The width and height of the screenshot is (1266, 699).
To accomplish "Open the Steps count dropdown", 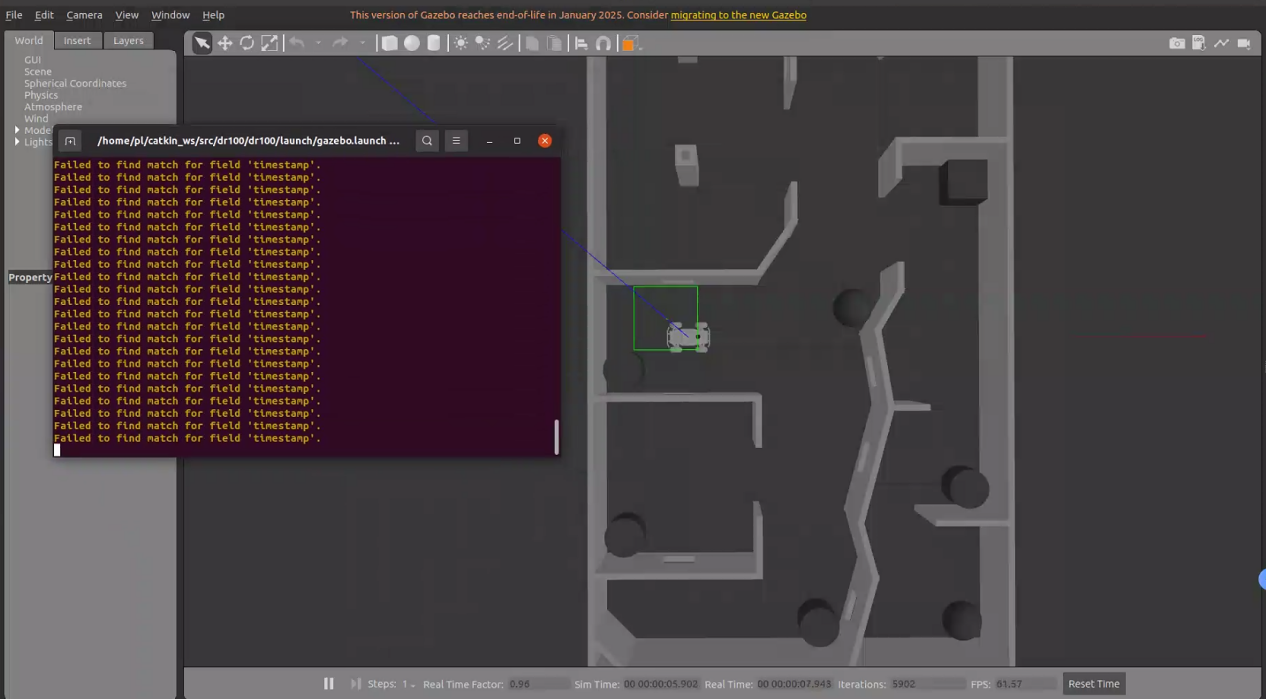I will [408, 684].
